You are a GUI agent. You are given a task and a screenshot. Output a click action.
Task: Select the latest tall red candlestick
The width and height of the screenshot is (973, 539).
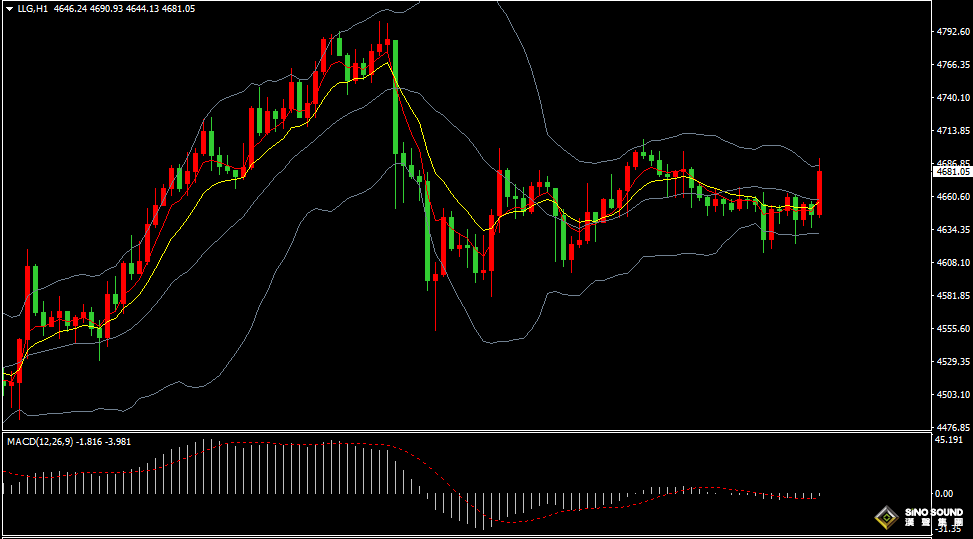coord(820,192)
